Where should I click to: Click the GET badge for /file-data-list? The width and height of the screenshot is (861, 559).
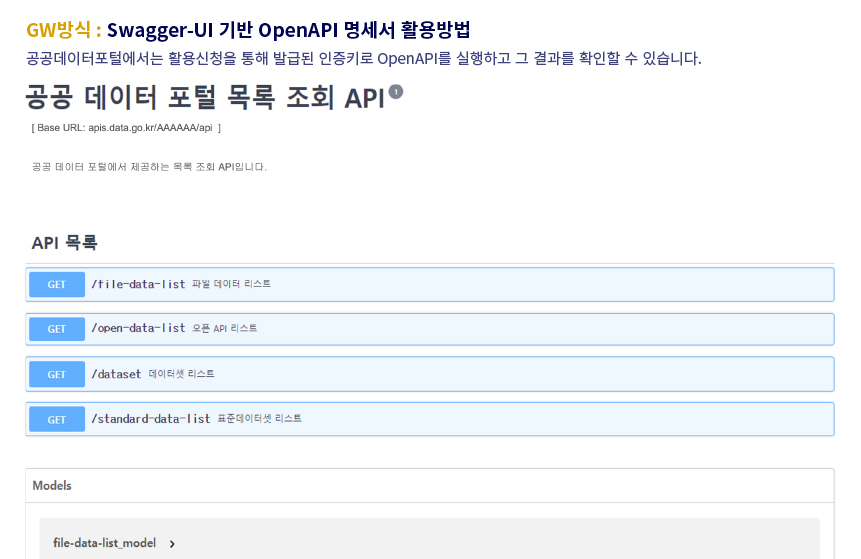[57, 284]
